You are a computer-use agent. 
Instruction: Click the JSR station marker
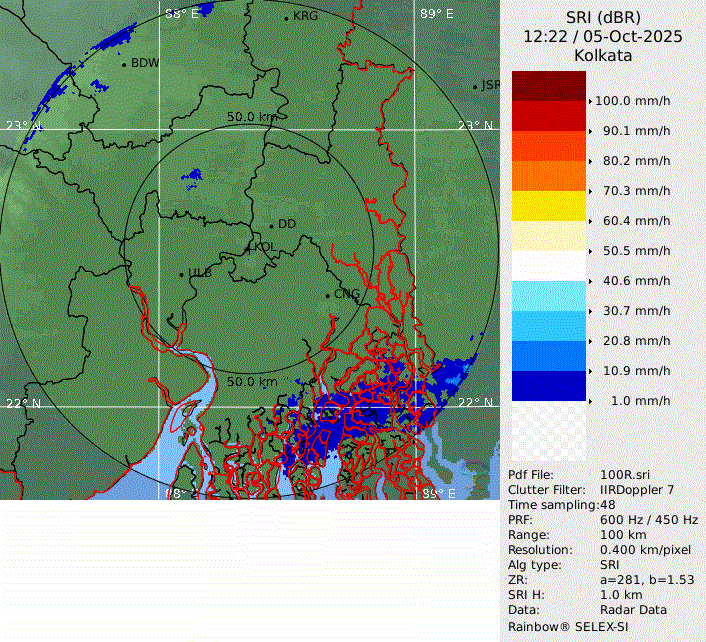pos(475,87)
